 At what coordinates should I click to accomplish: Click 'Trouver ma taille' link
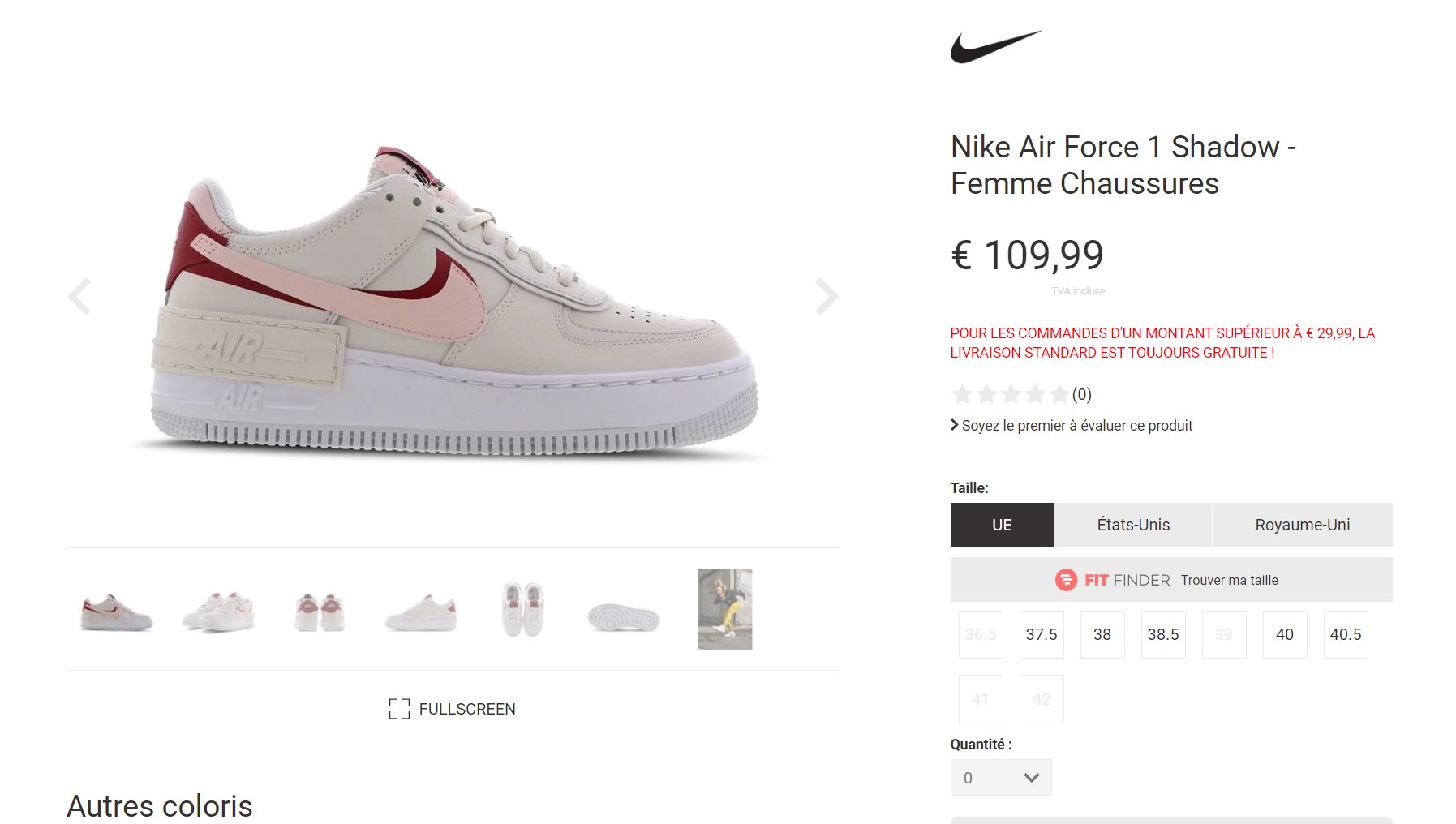coord(1229,580)
